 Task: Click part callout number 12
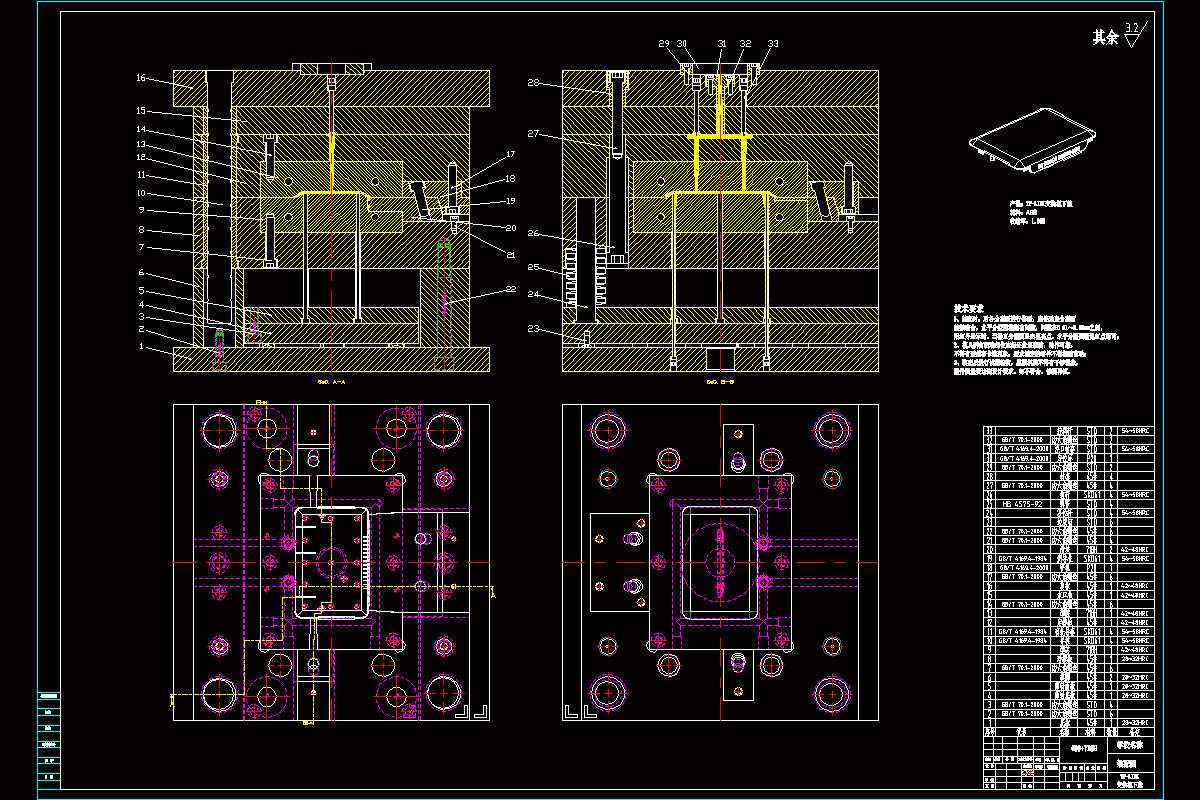[x=141, y=157]
